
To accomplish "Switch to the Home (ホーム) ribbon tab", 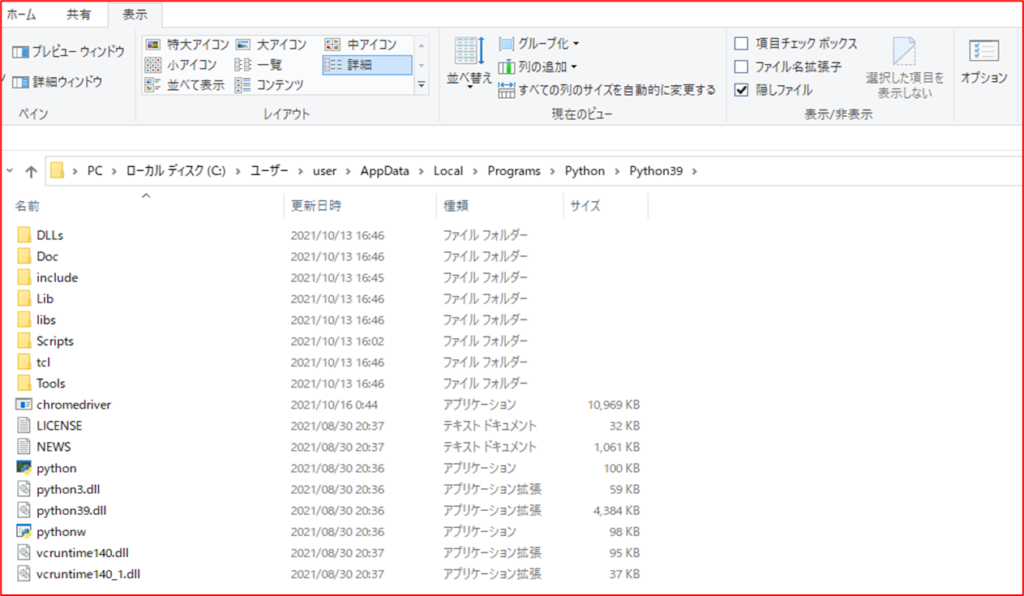I will (x=22, y=14).
